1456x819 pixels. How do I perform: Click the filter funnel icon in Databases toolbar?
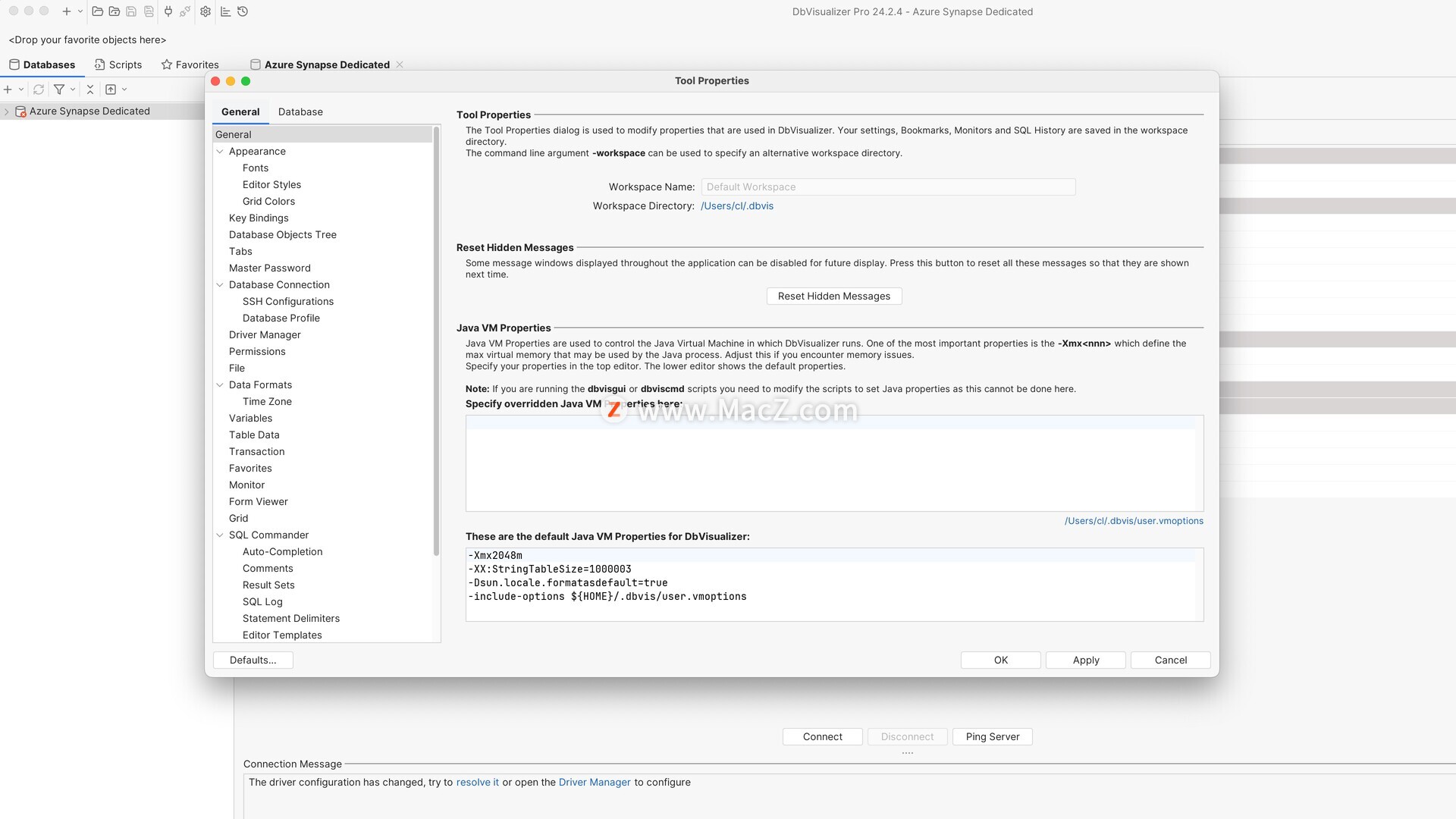(x=59, y=89)
